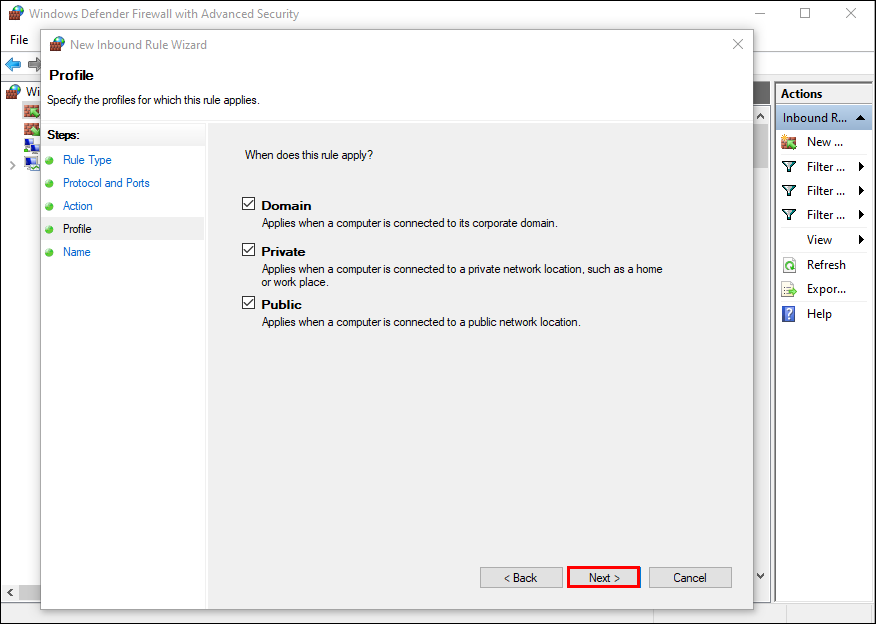This screenshot has width=876, height=624.
Task: Click the Next button
Action: pos(604,577)
